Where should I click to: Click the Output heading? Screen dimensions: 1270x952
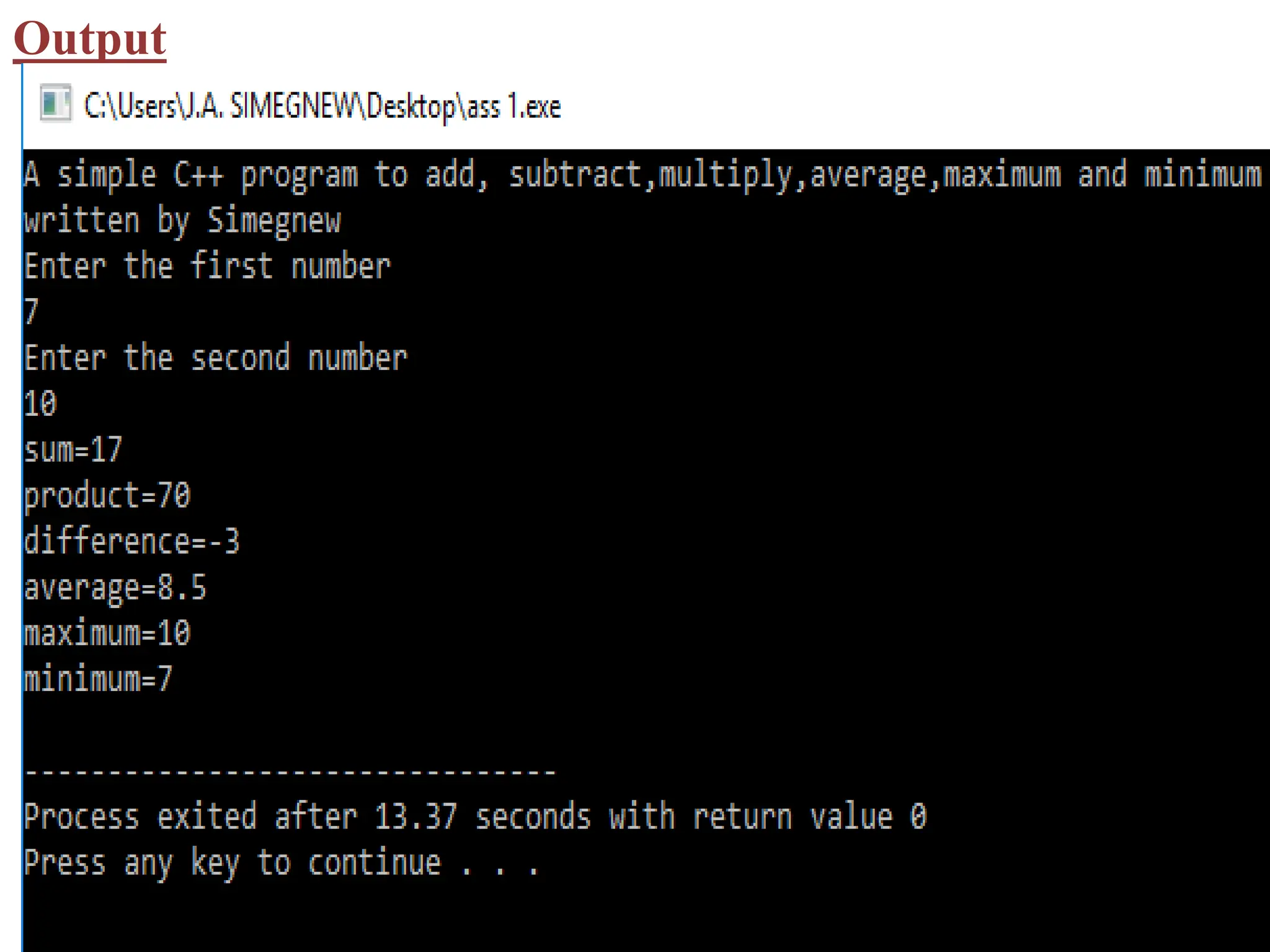[x=90, y=38]
